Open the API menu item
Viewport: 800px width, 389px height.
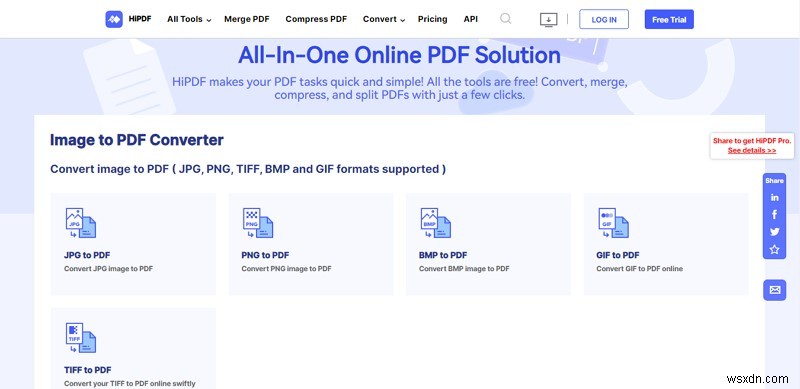tap(470, 19)
